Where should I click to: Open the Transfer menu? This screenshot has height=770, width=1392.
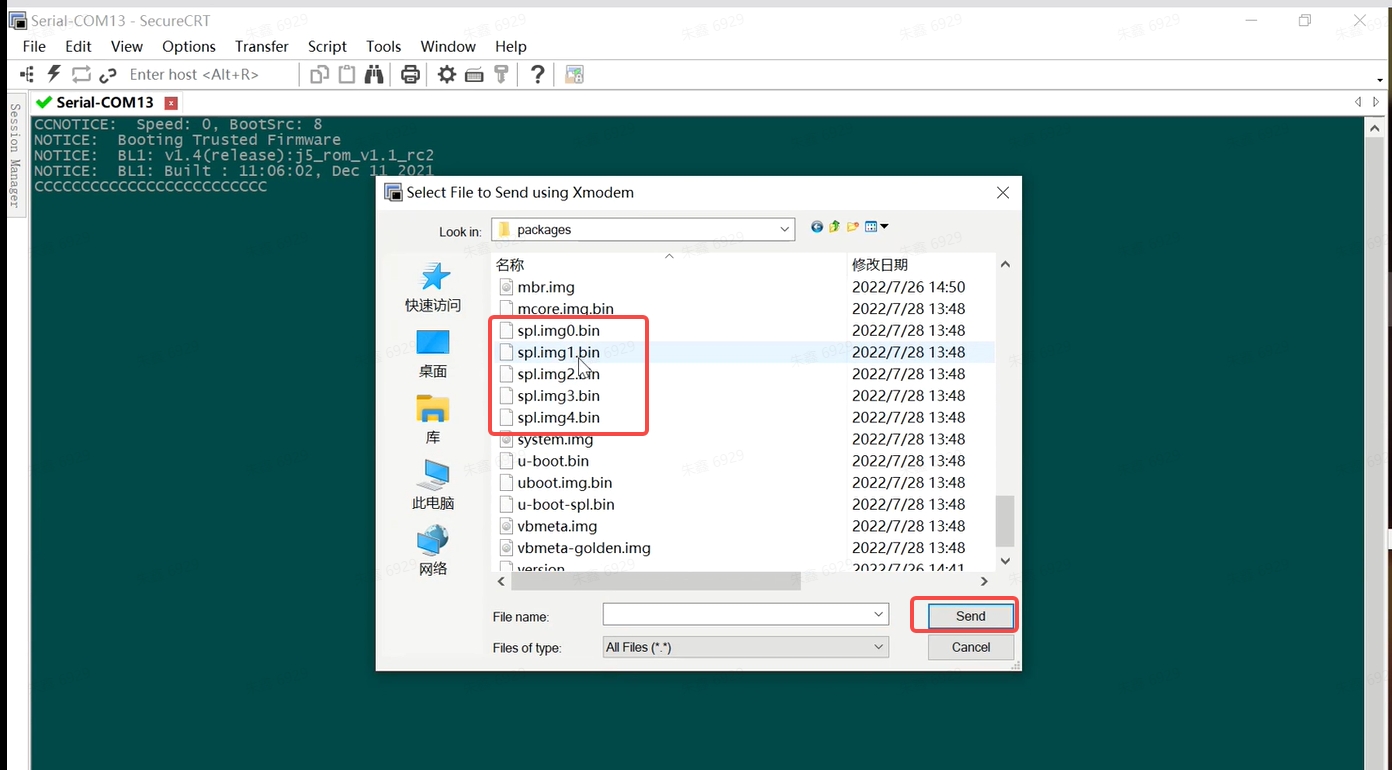click(x=261, y=46)
